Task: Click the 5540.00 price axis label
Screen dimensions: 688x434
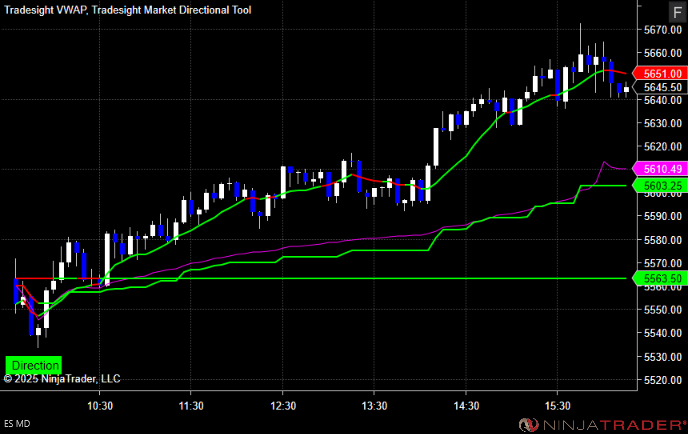Action: point(663,333)
